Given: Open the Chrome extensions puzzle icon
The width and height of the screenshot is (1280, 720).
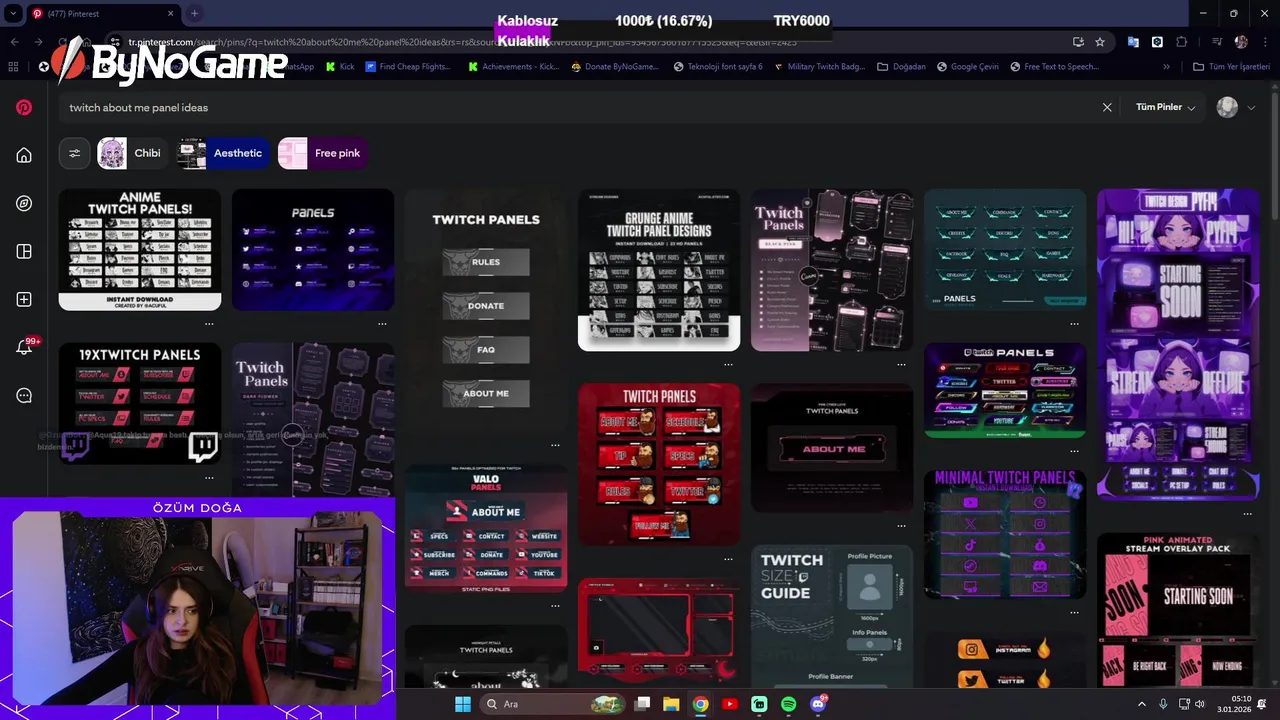Looking at the screenshot, I should tap(1182, 42).
